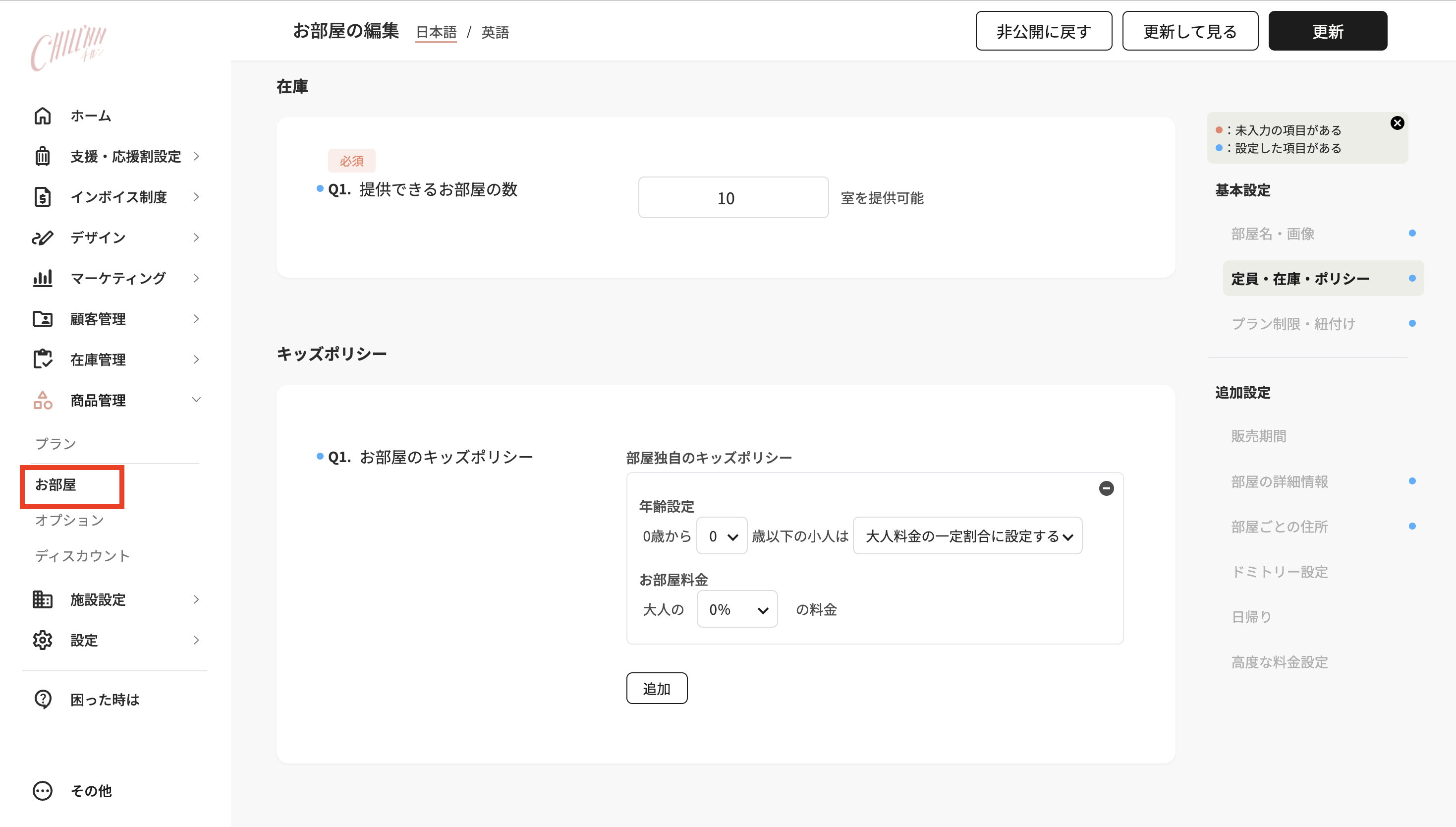Open the 困った時は help icon
The image size is (1456, 827).
point(43,699)
